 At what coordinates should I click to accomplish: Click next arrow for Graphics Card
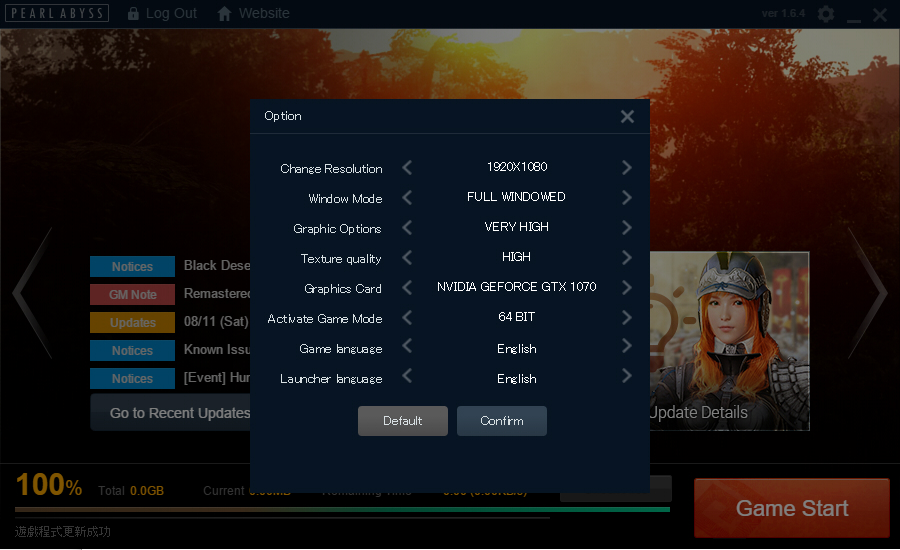[x=626, y=287]
